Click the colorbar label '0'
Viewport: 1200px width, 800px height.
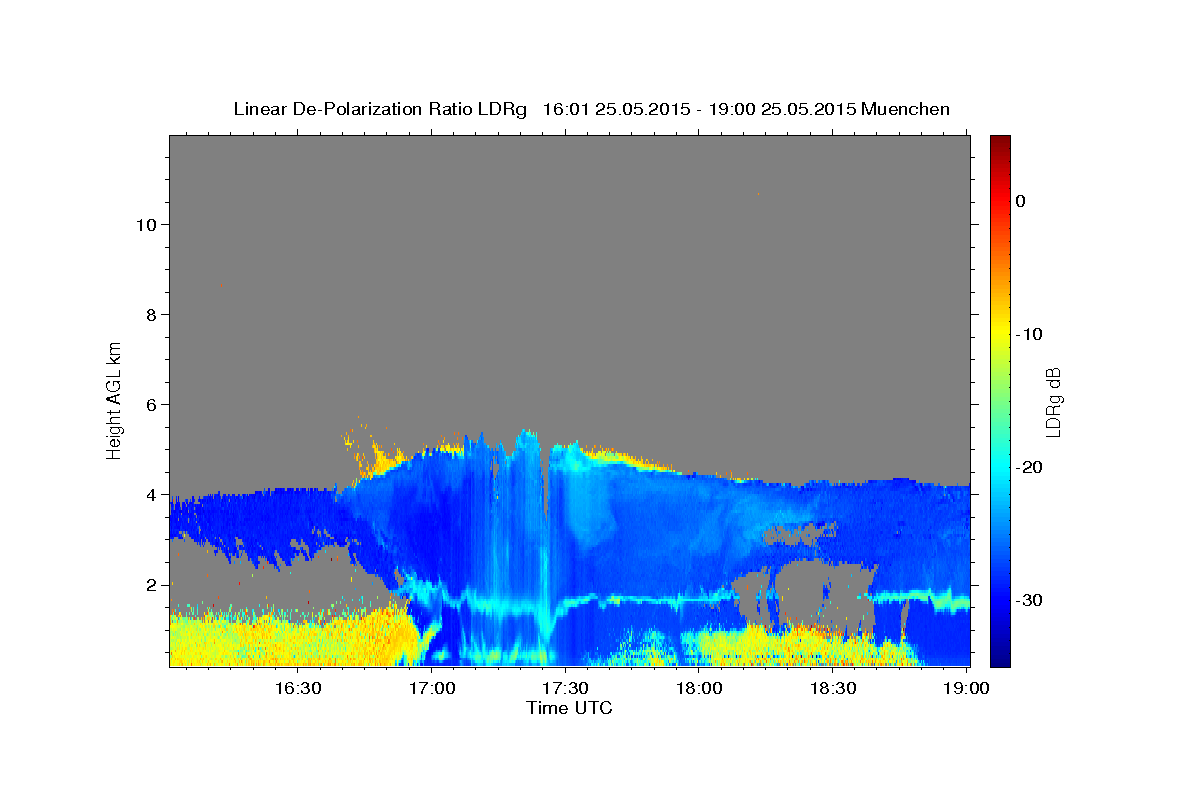1021,201
